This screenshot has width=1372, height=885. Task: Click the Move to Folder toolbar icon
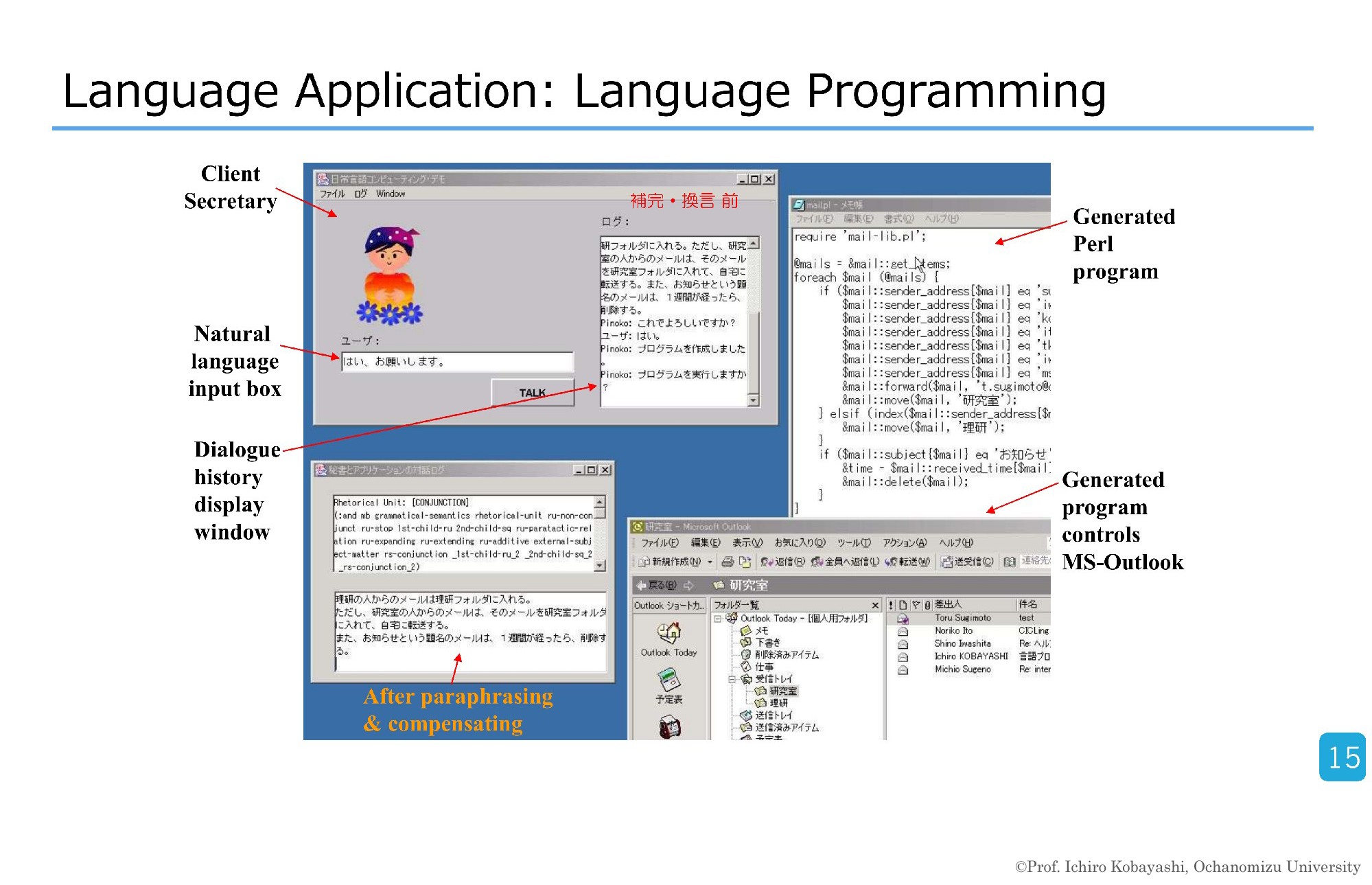(745, 562)
